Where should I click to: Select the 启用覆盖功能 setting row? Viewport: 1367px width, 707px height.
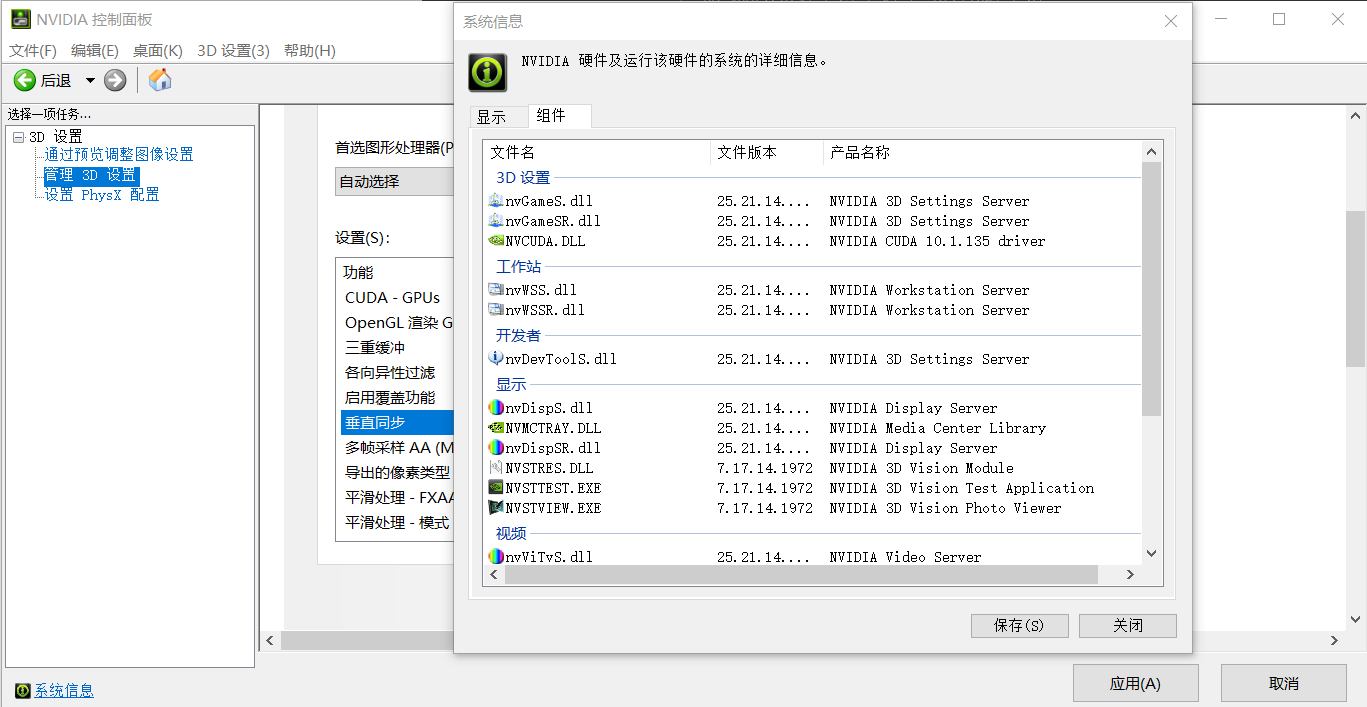[x=397, y=397]
